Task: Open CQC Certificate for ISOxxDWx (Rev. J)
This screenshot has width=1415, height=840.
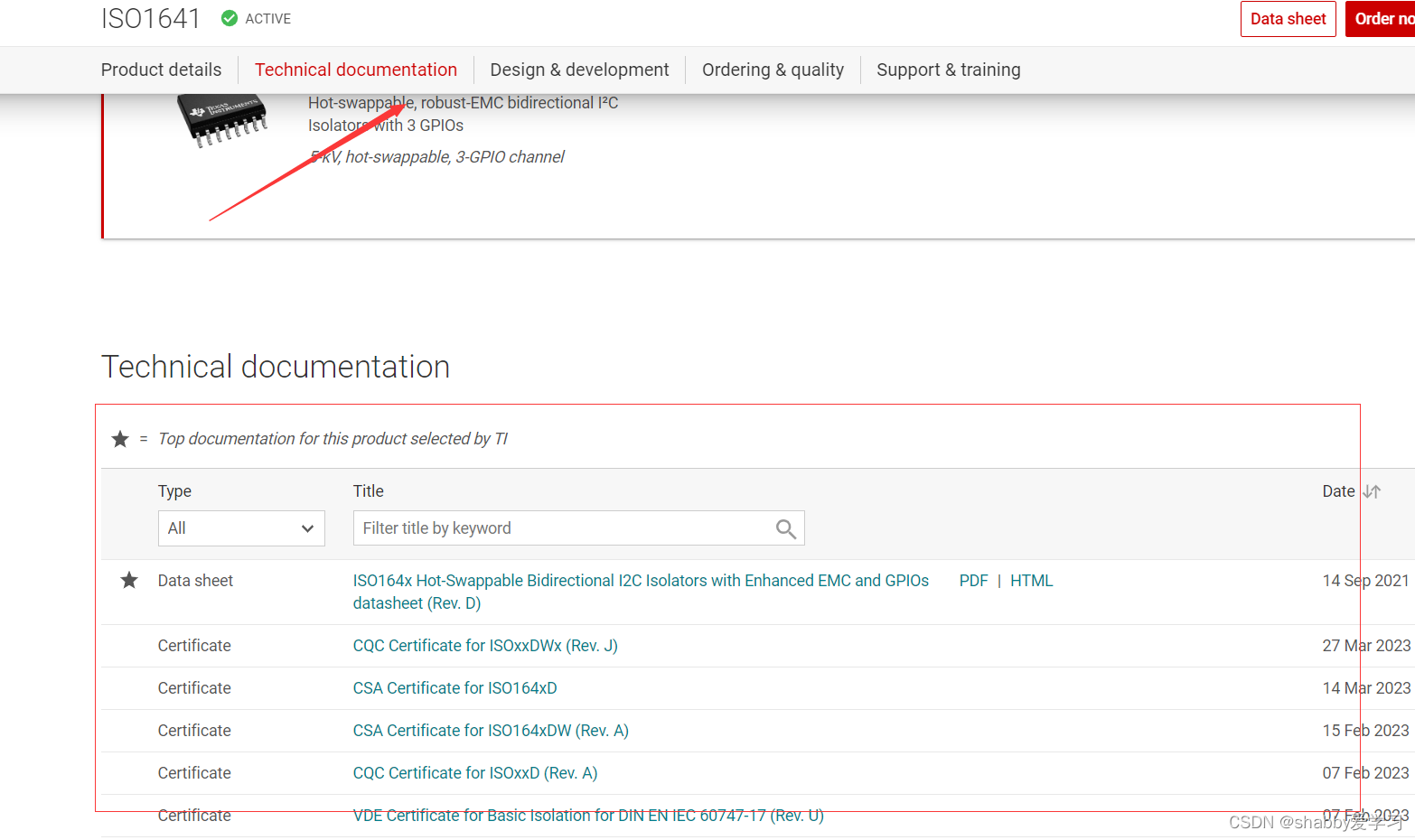Action: pos(485,646)
